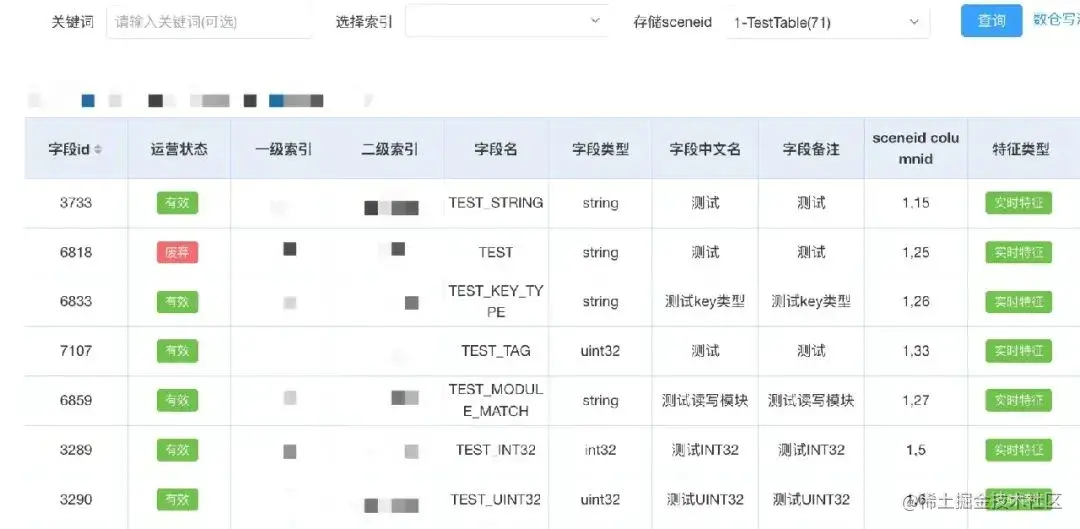Focus the 关键词 search input field
Image resolution: width=1080 pixels, height=529 pixels.
pos(209,21)
